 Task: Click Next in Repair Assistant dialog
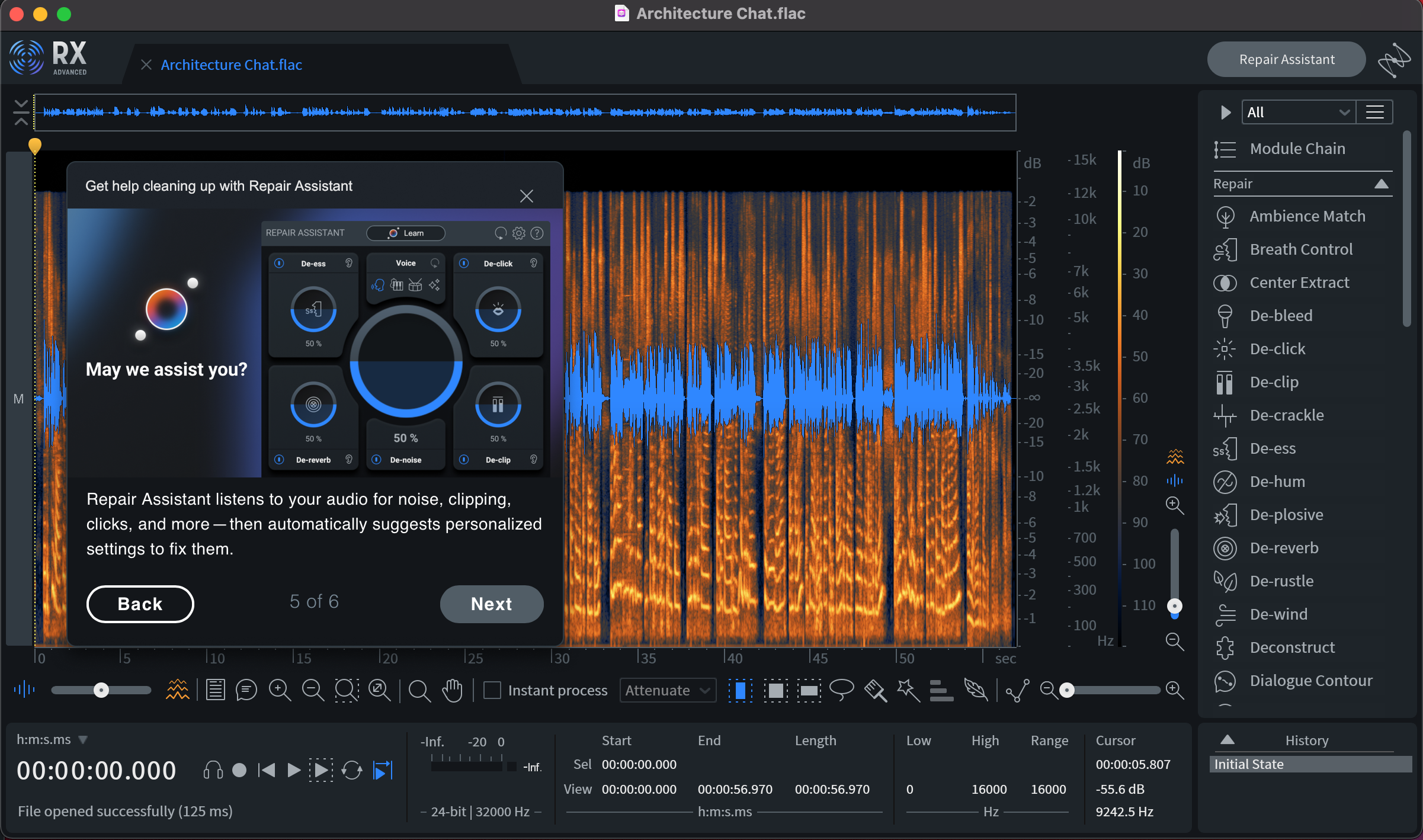tap(491, 604)
